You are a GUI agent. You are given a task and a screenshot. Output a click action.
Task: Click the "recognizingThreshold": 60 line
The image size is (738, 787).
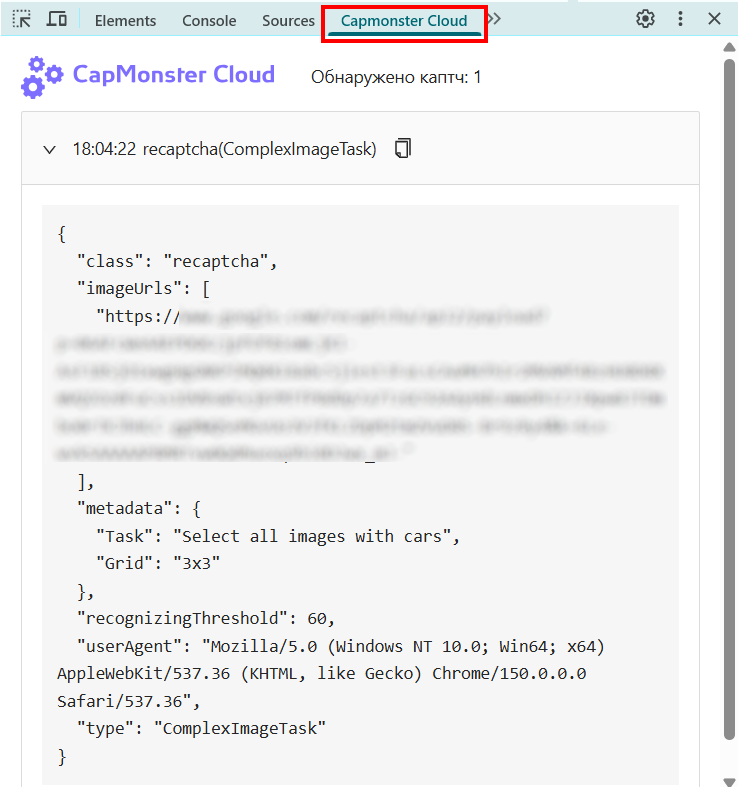pyautogui.click(x=206, y=619)
